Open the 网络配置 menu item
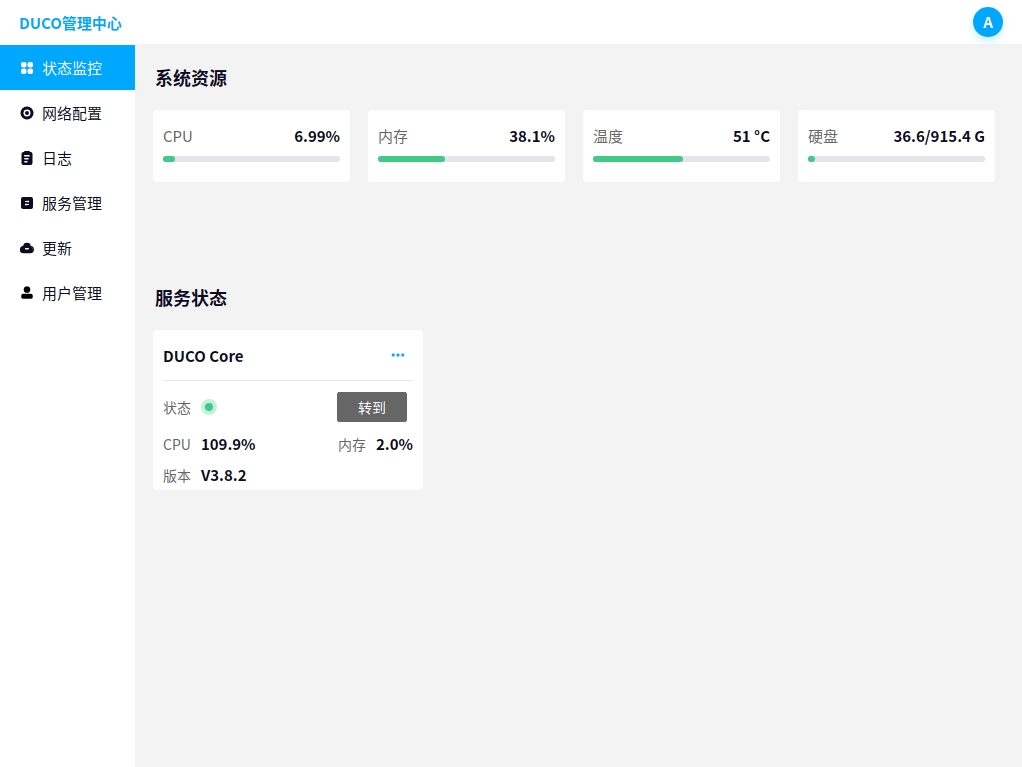Screen dimensions: 1022x767 pos(72,114)
